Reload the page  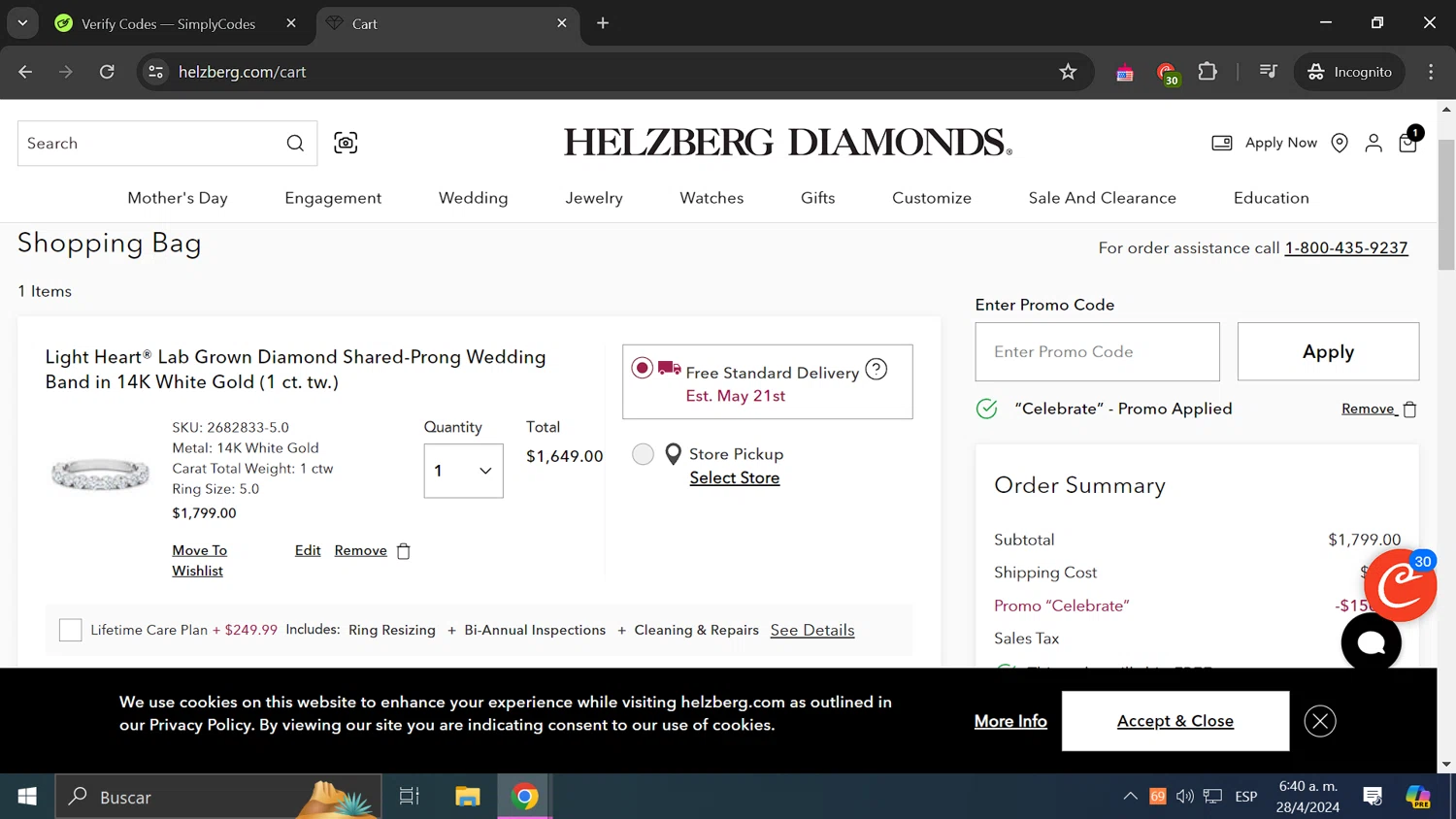point(107,72)
